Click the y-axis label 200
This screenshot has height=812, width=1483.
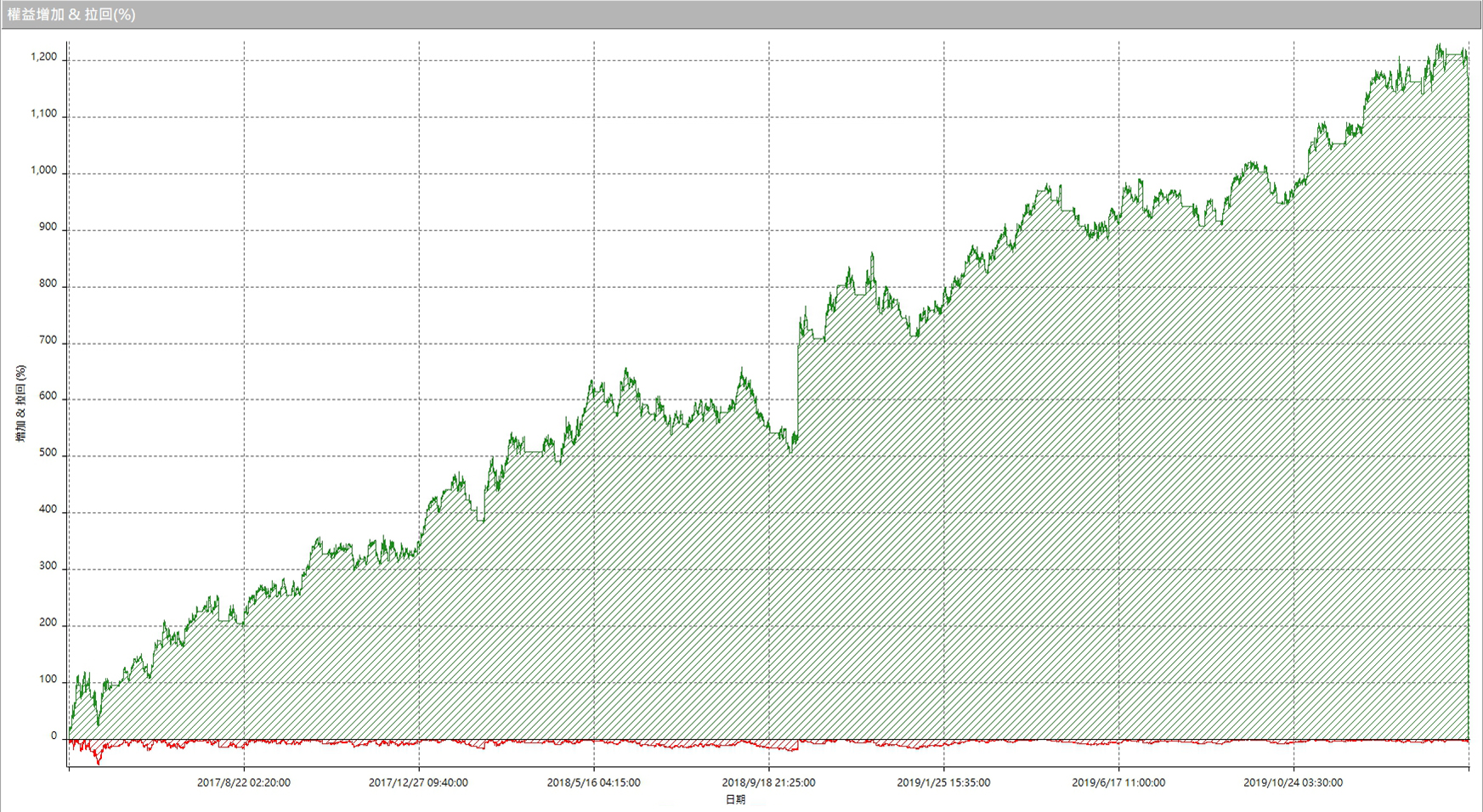[48, 623]
